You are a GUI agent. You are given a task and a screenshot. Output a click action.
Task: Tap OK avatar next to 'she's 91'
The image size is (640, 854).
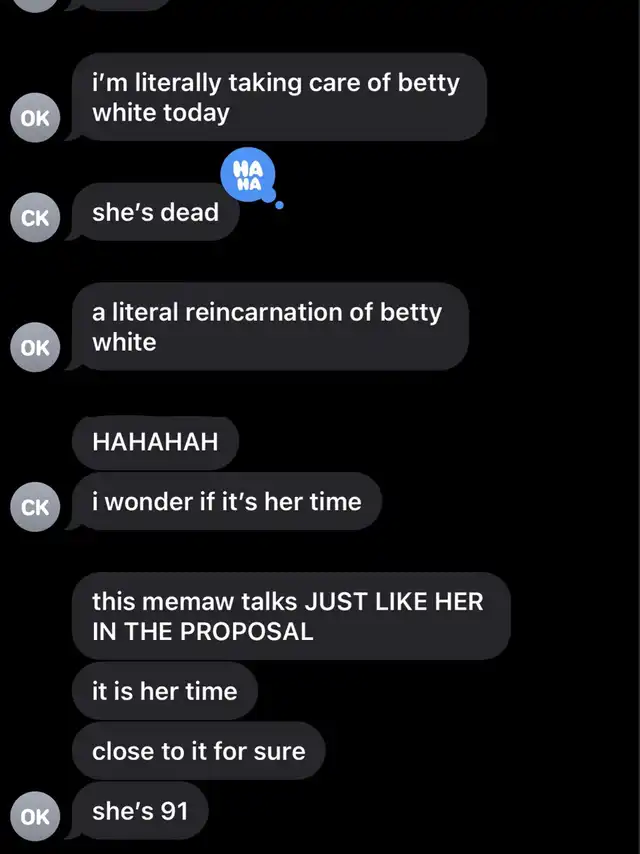(35, 816)
